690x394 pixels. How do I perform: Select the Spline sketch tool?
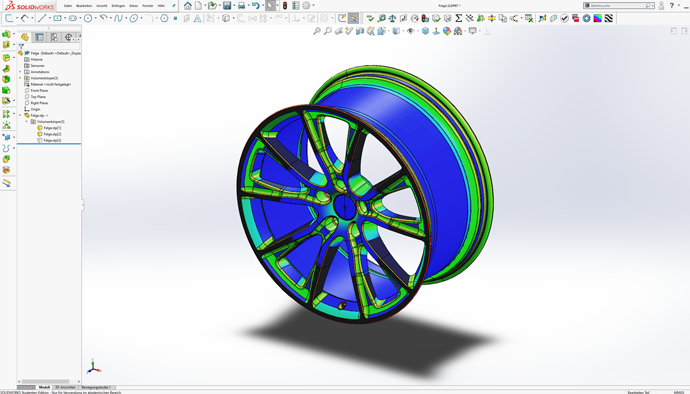tap(118, 18)
